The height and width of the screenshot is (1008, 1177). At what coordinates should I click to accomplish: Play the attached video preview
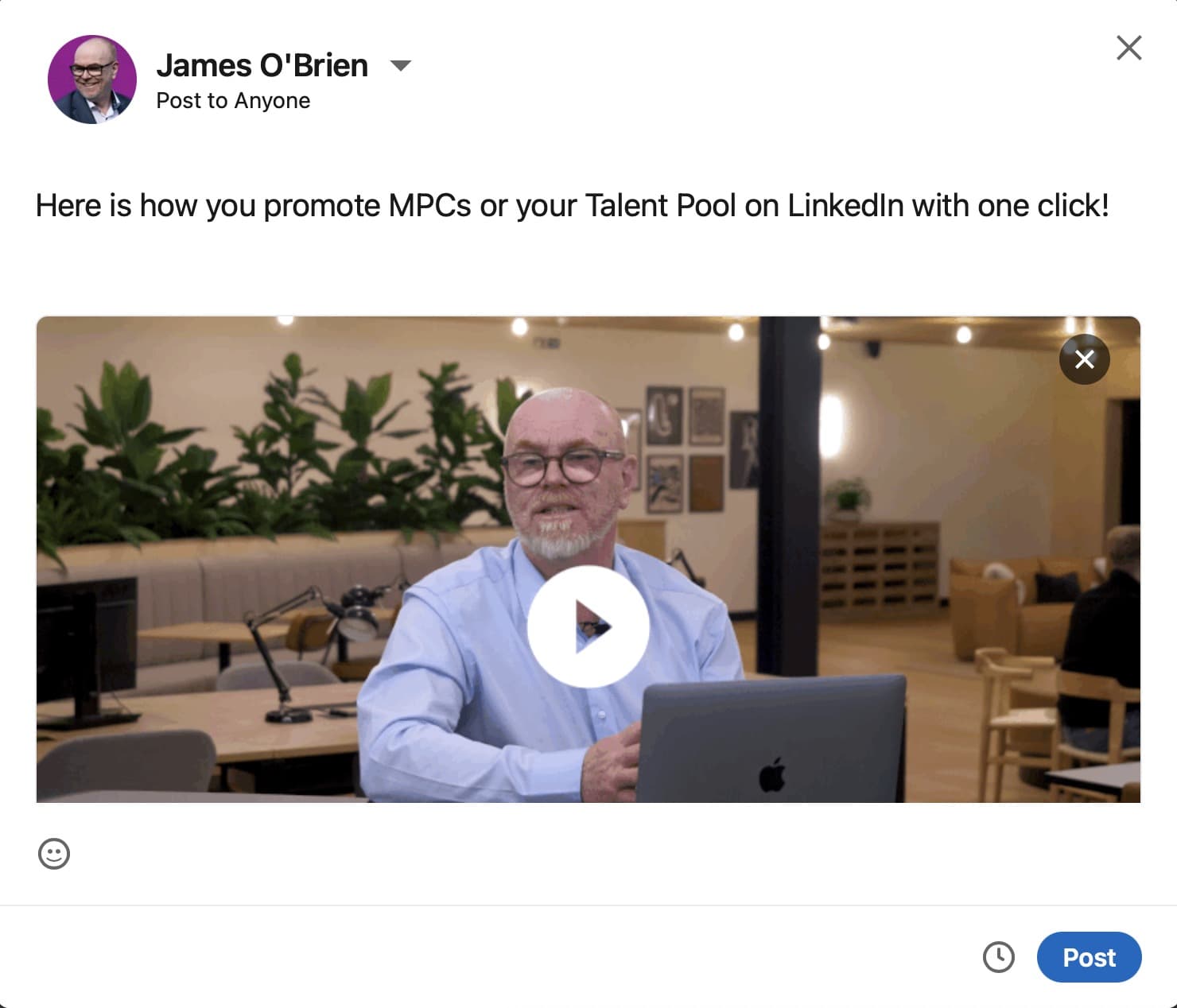(588, 626)
